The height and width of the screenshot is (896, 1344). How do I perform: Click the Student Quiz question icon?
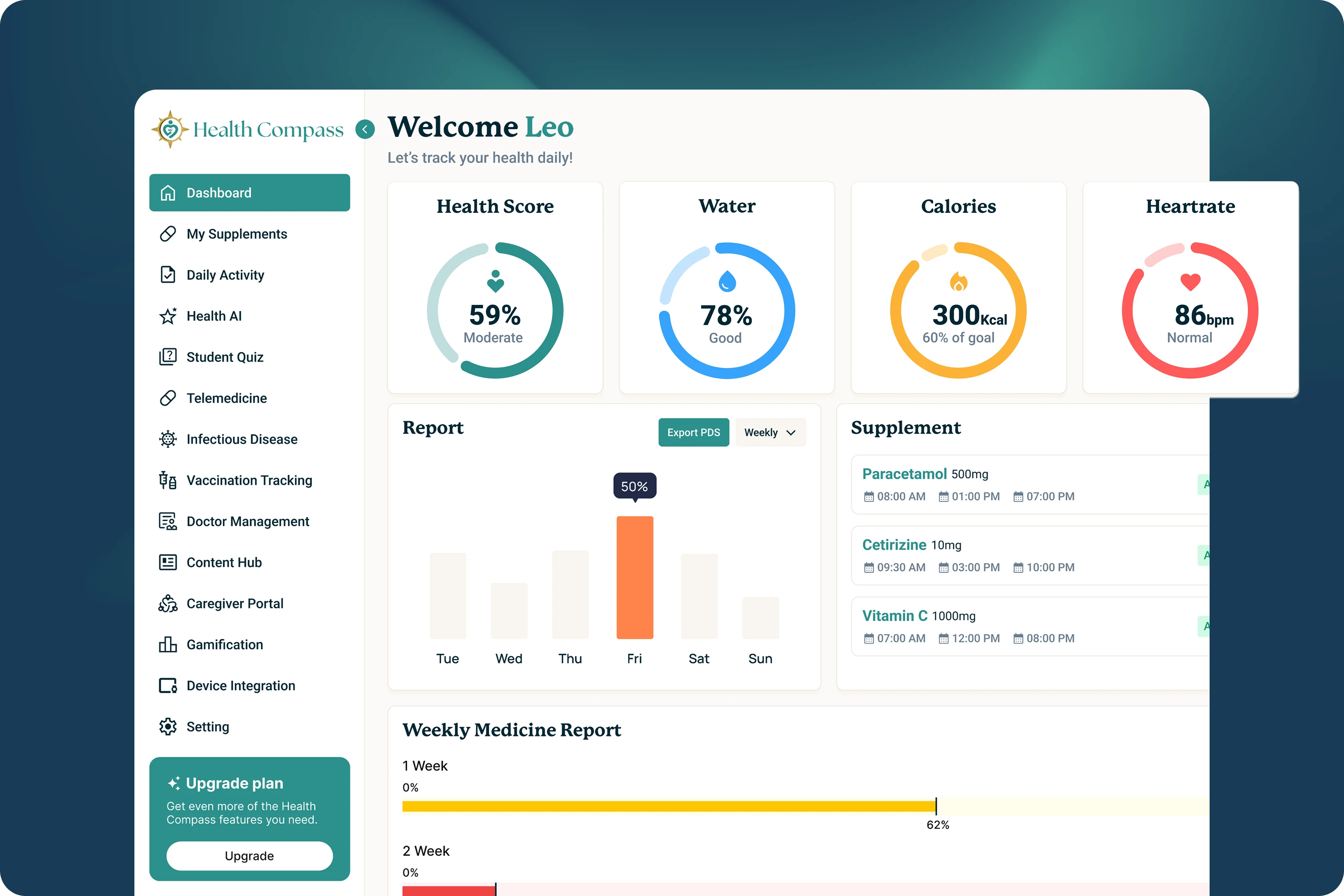[168, 357]
